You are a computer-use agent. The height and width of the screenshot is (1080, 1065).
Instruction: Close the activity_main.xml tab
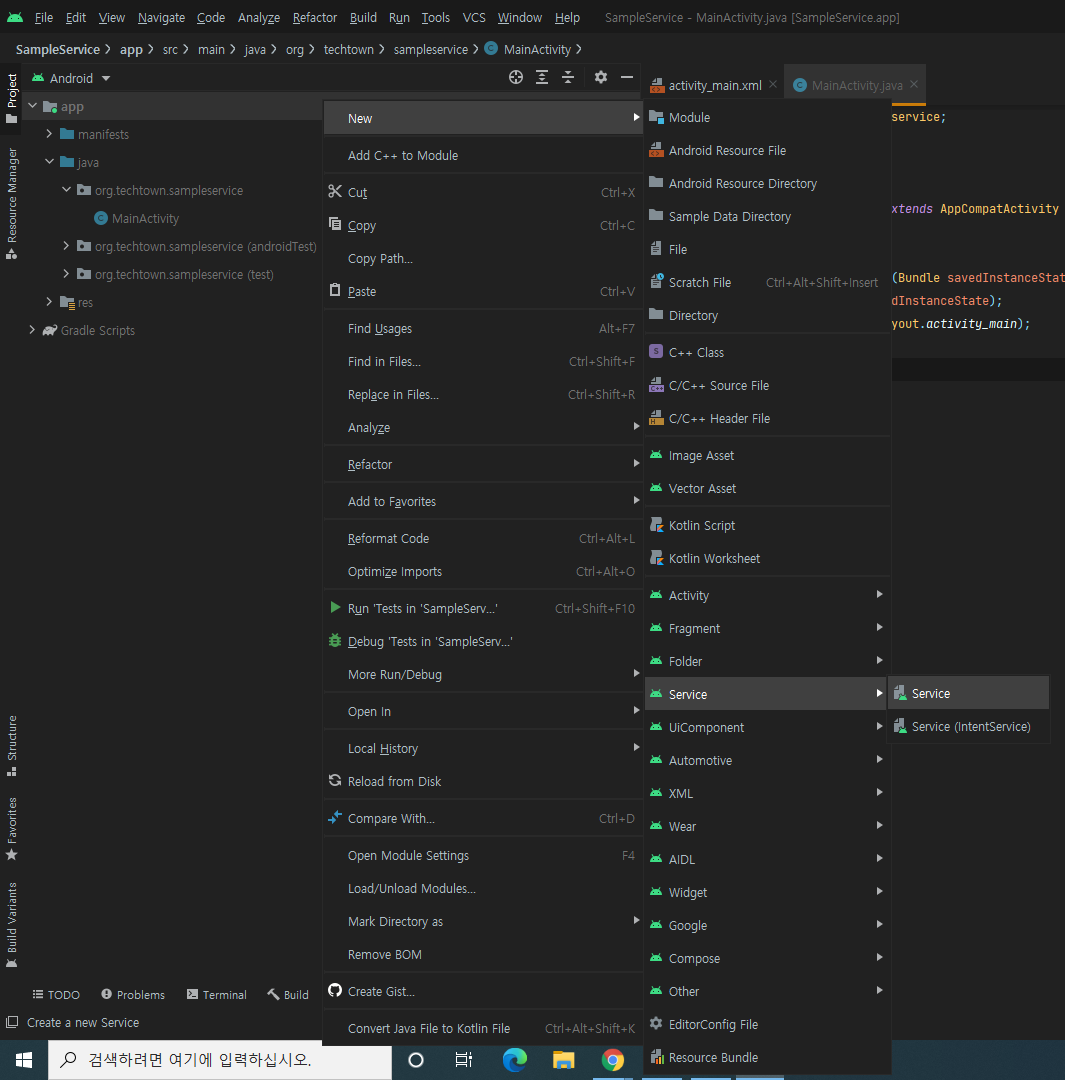click(773, 84)
